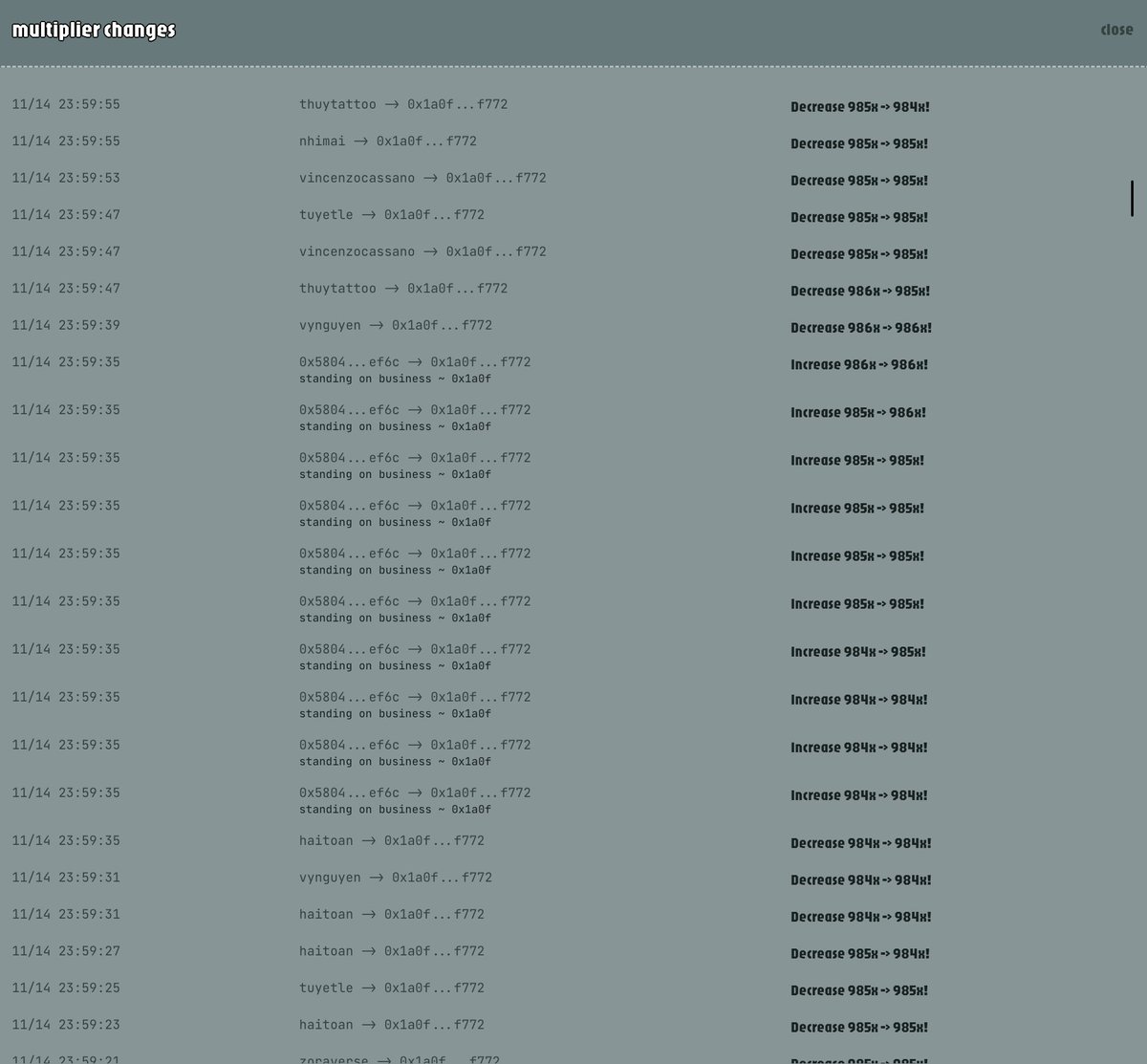Click 'Decrease 985x -> 985x!' in the nhimai row

point(859,144)
